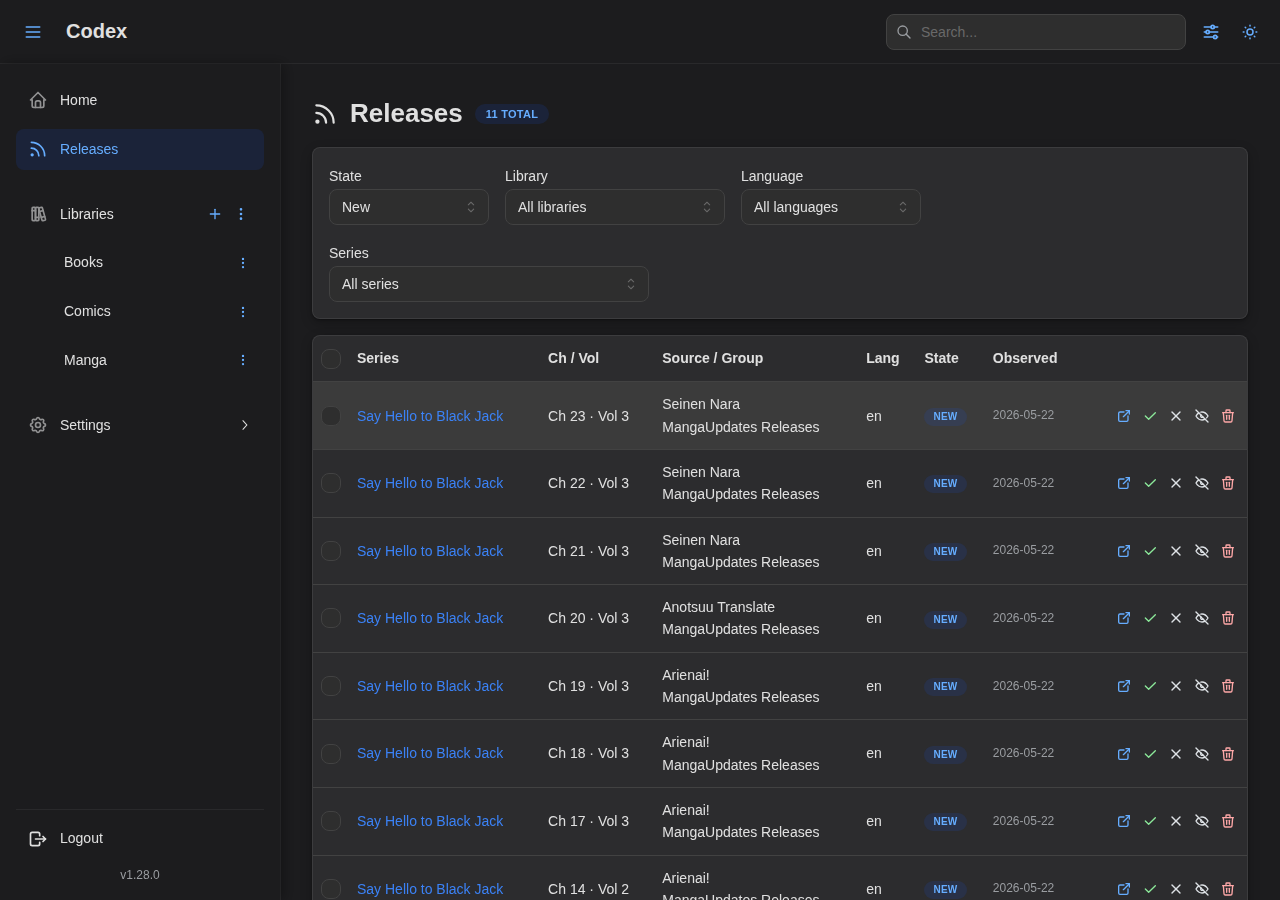Open external link for Ch 22 release
Image resolution: width=1280 pixels, height=900 pixels.
1124,483
